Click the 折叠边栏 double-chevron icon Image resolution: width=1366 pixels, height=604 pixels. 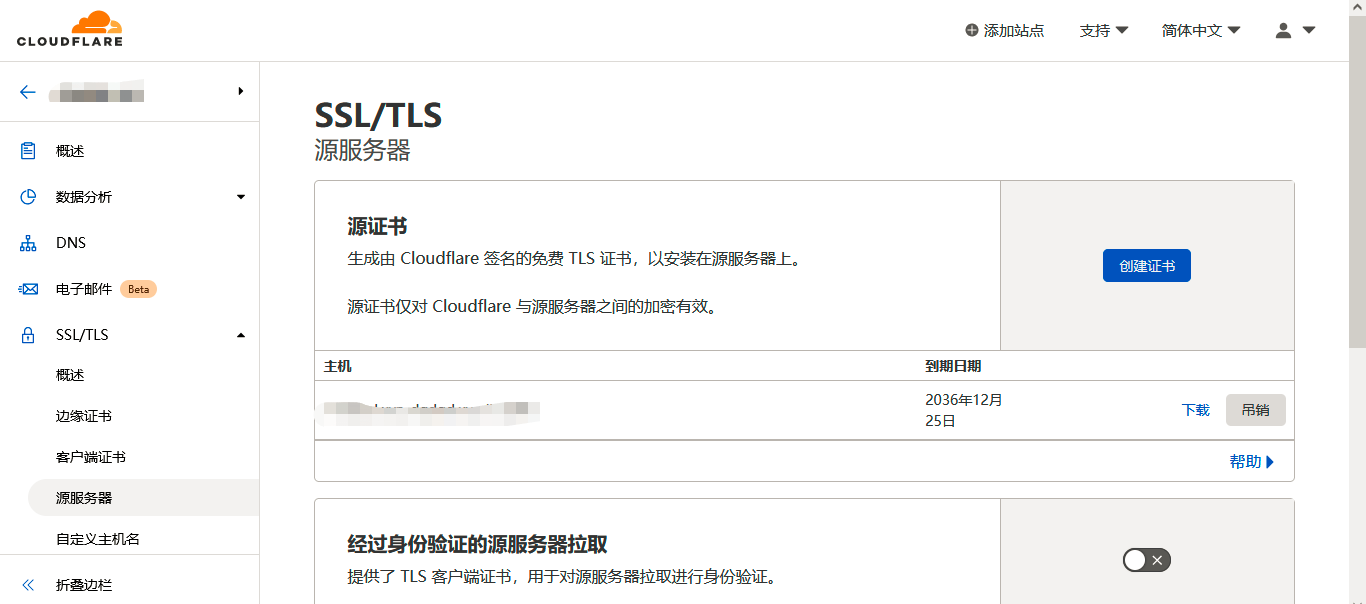28,585
